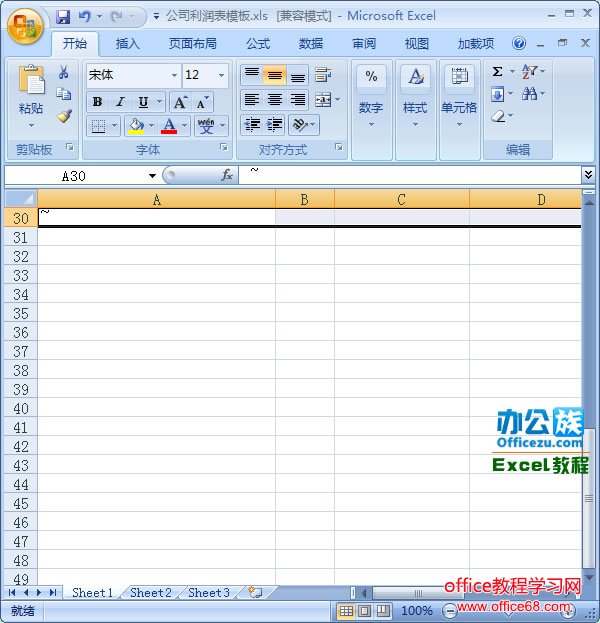
Task: Apply yellow fill color bucket
Action: click(136, 126)
